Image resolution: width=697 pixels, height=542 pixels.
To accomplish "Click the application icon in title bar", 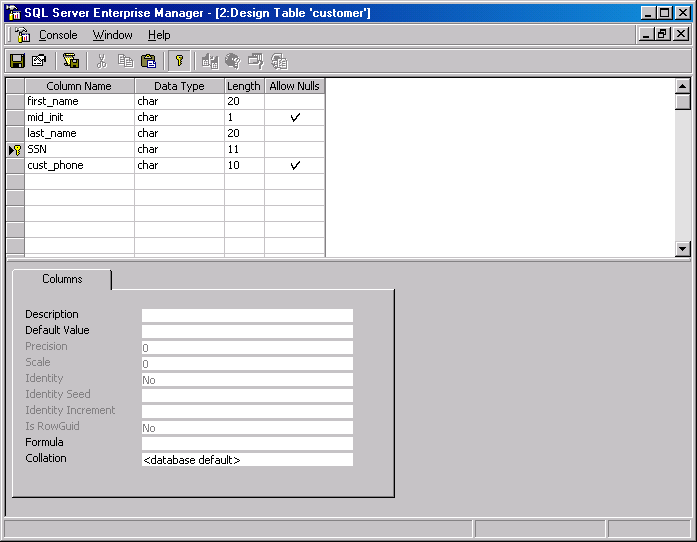I will click(x=14, y=12).
